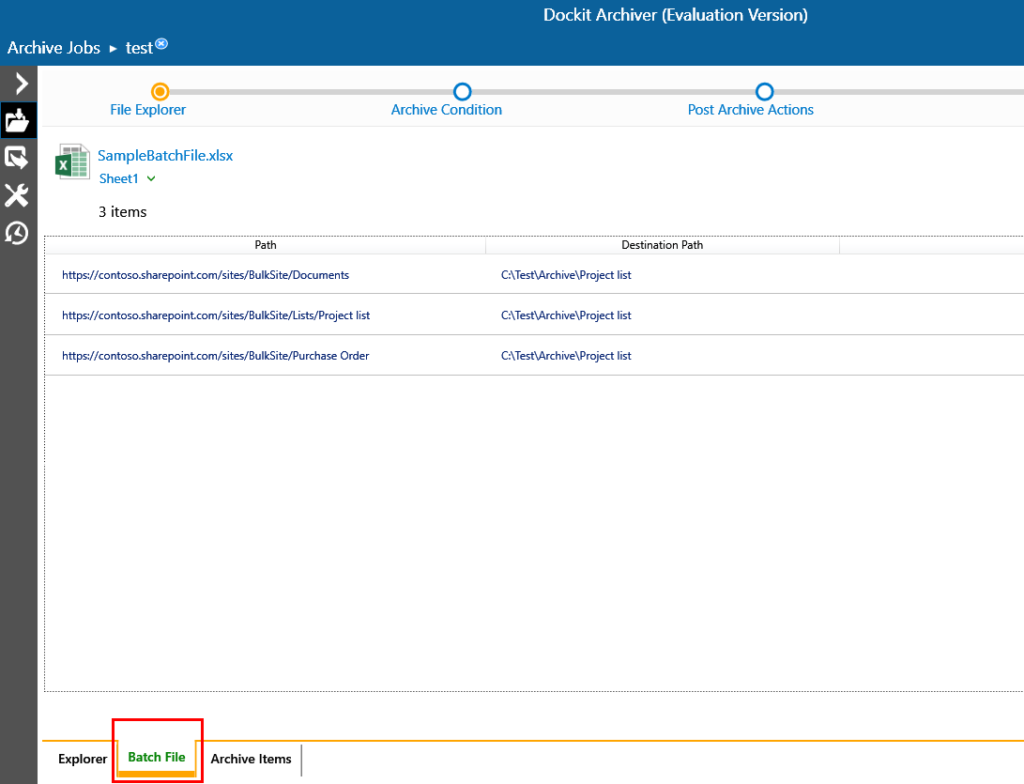Click the Excel file icon
This screenshot has height=784, width=1024.
pos(72,162)
